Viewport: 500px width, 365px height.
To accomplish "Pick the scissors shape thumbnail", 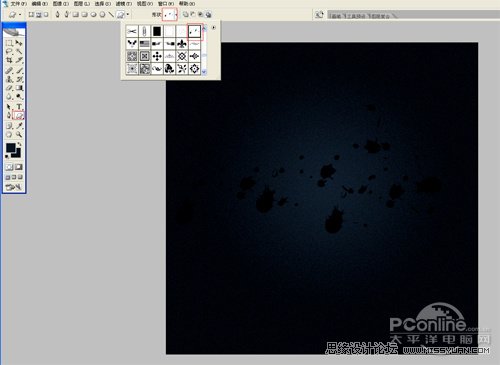I will [132, 31].
